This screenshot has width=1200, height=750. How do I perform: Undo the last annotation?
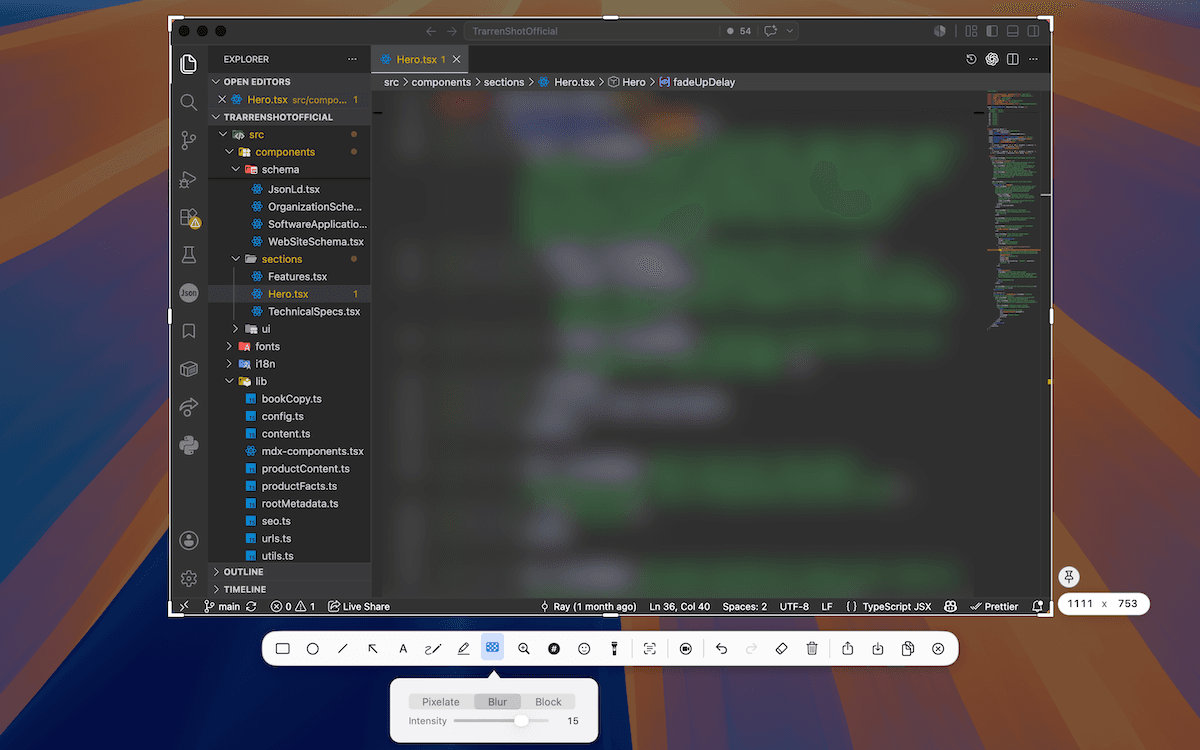(x=721, y=649)
